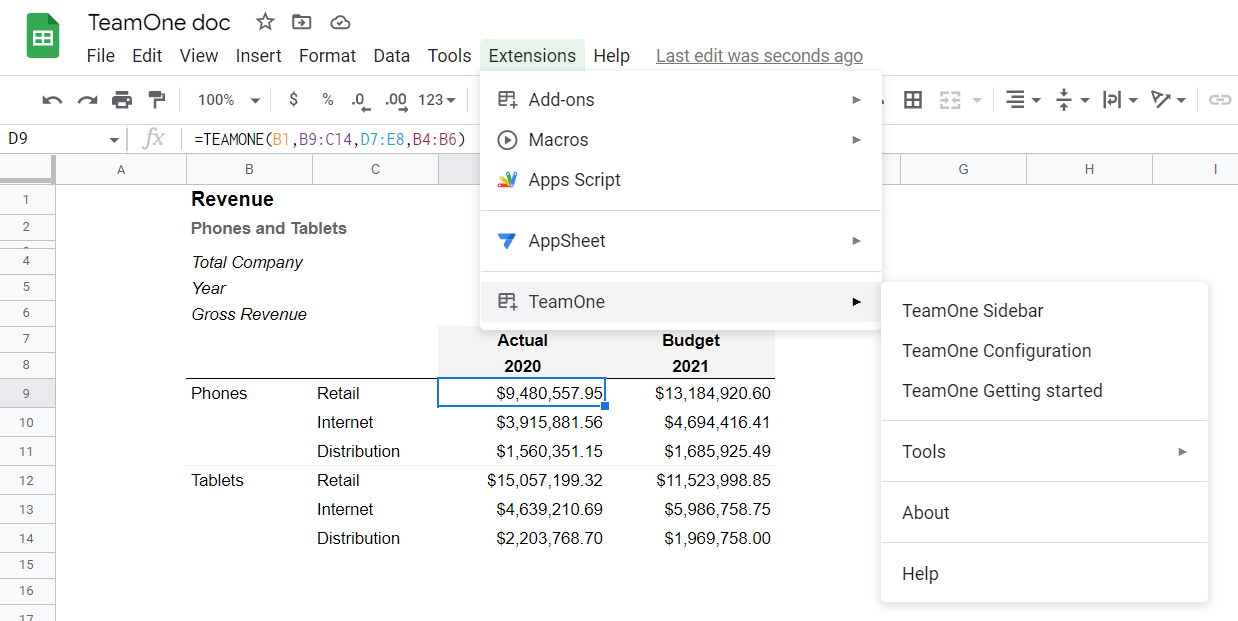Format the cell as currency
The image size is (1238, 621).
coord(293,100)
